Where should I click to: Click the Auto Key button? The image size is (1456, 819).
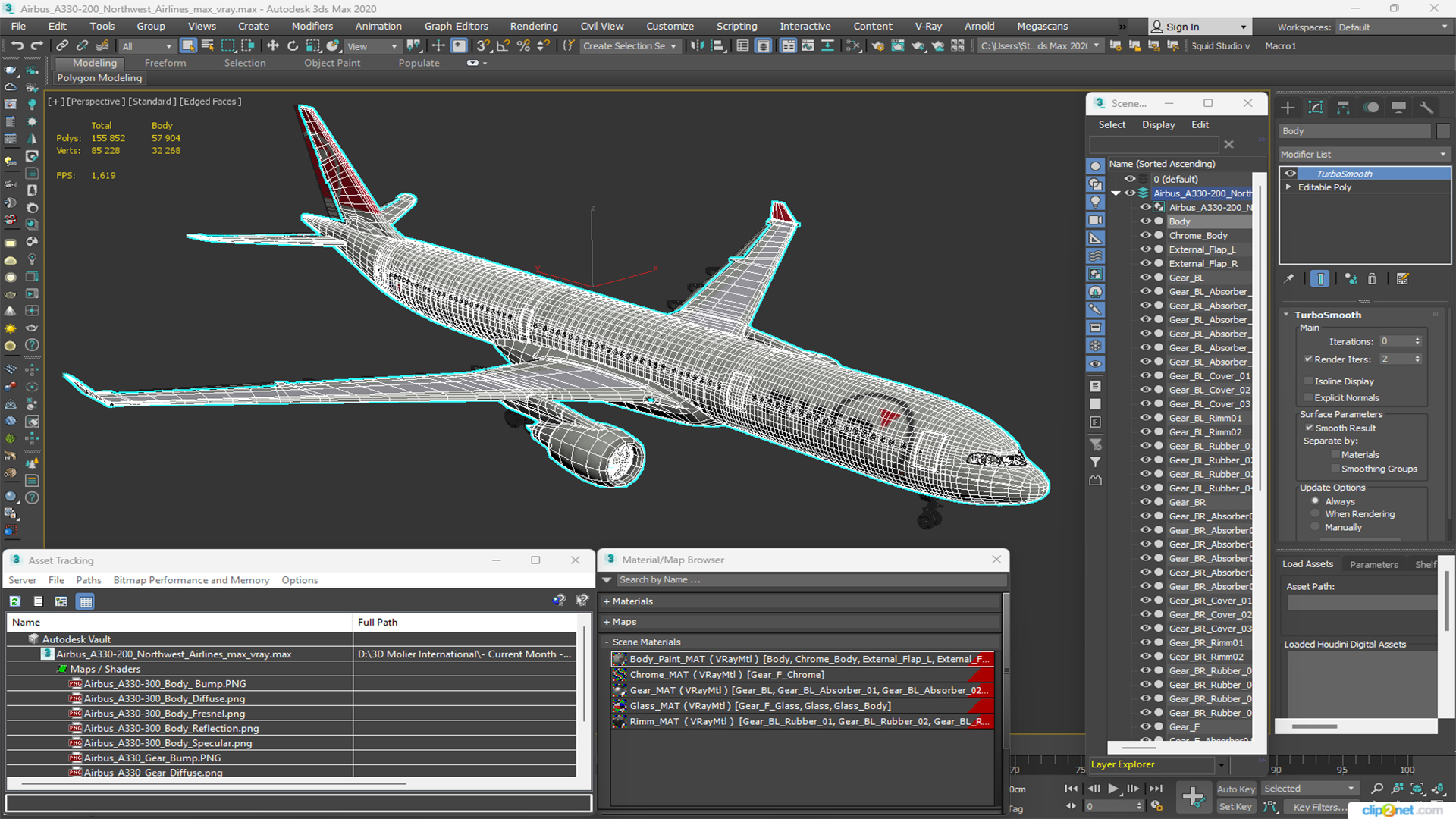(x=1236, y=789)
